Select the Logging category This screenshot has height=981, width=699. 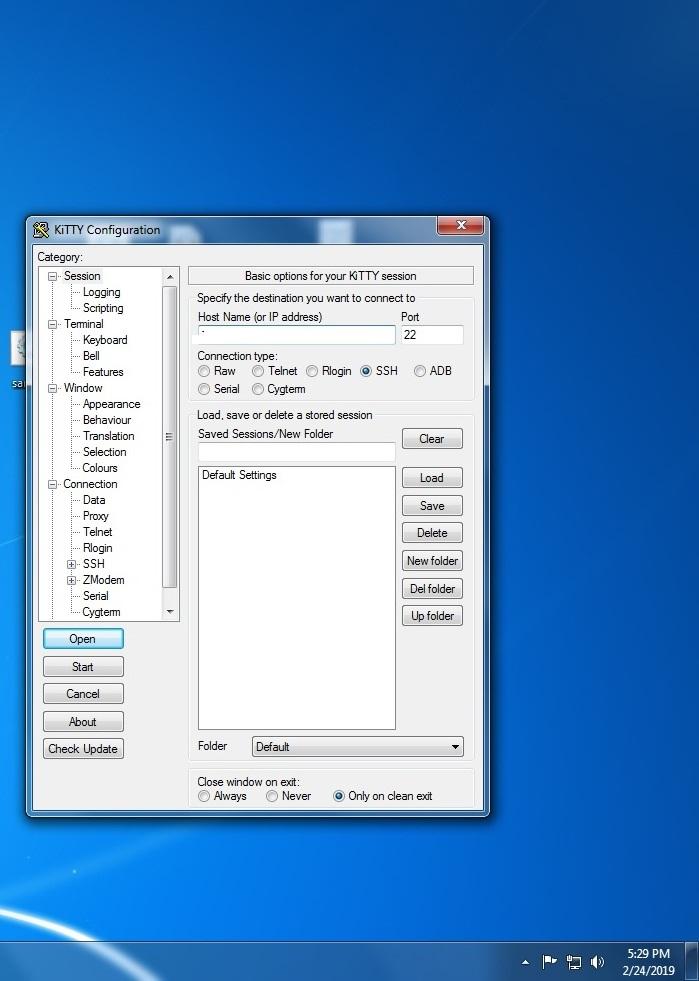tap(101, 292)
